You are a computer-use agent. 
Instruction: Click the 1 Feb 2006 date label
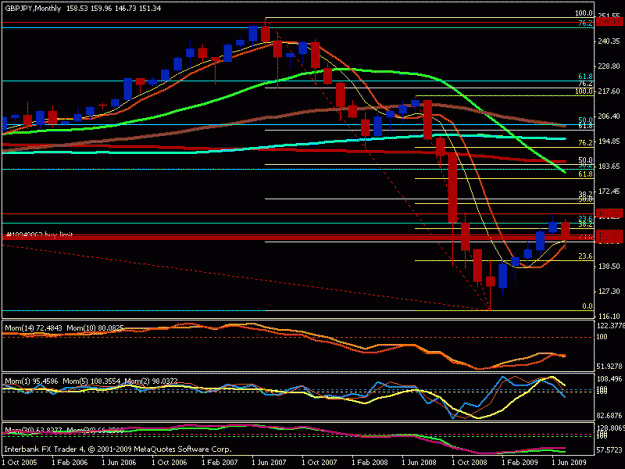point(70,462)
